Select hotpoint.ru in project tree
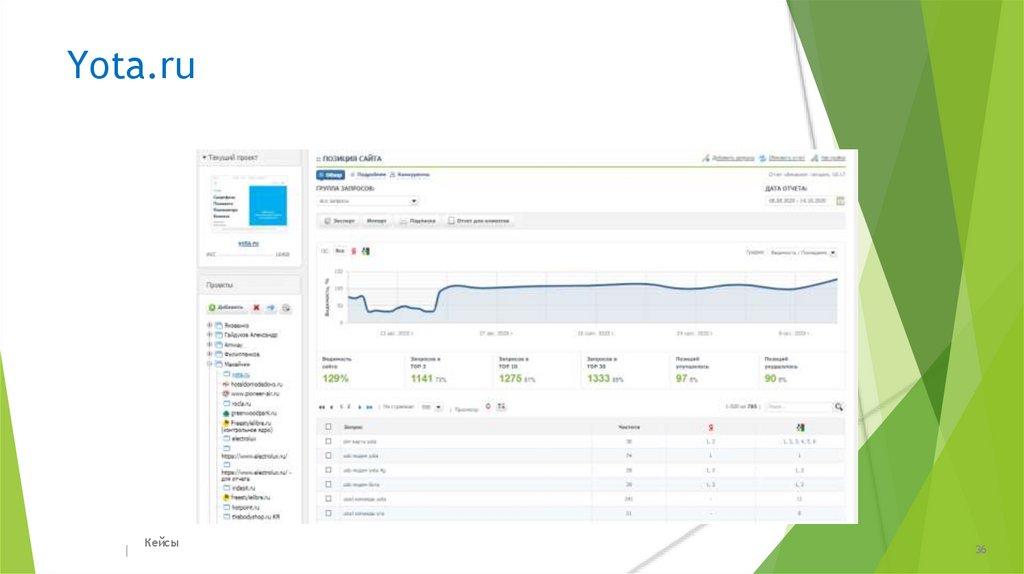The image size is (1024, 574). (246, 507)
